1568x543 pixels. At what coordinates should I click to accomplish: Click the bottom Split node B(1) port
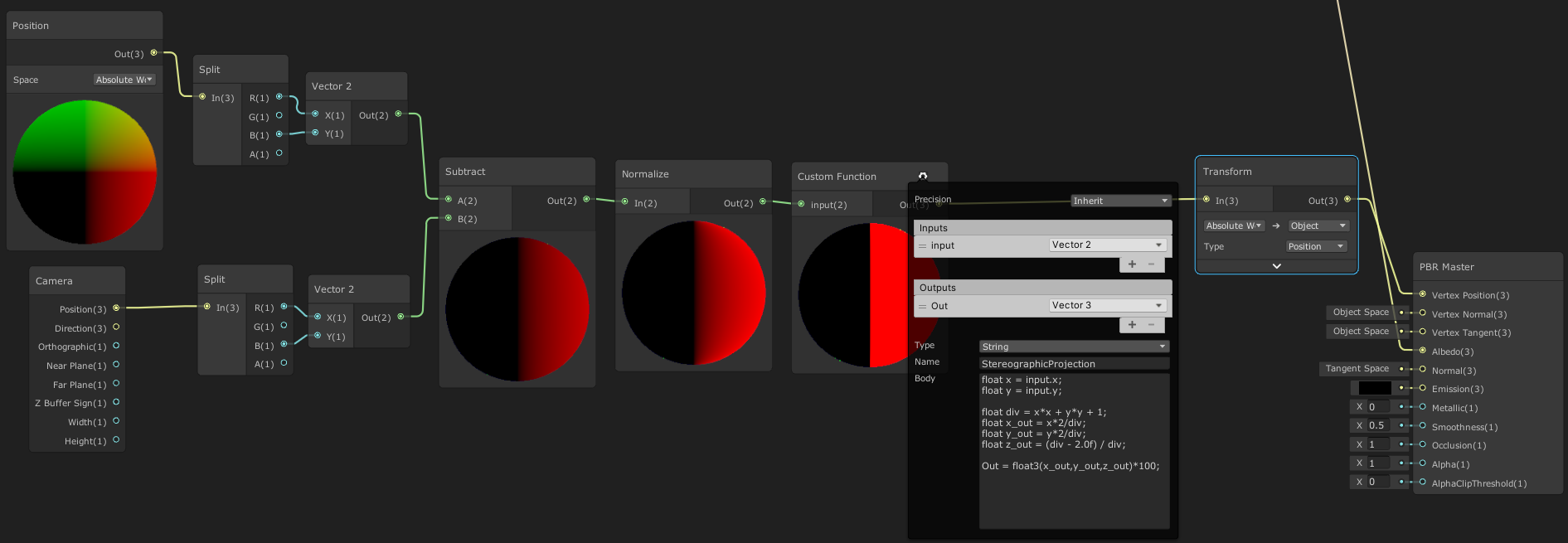click(284, 345)
